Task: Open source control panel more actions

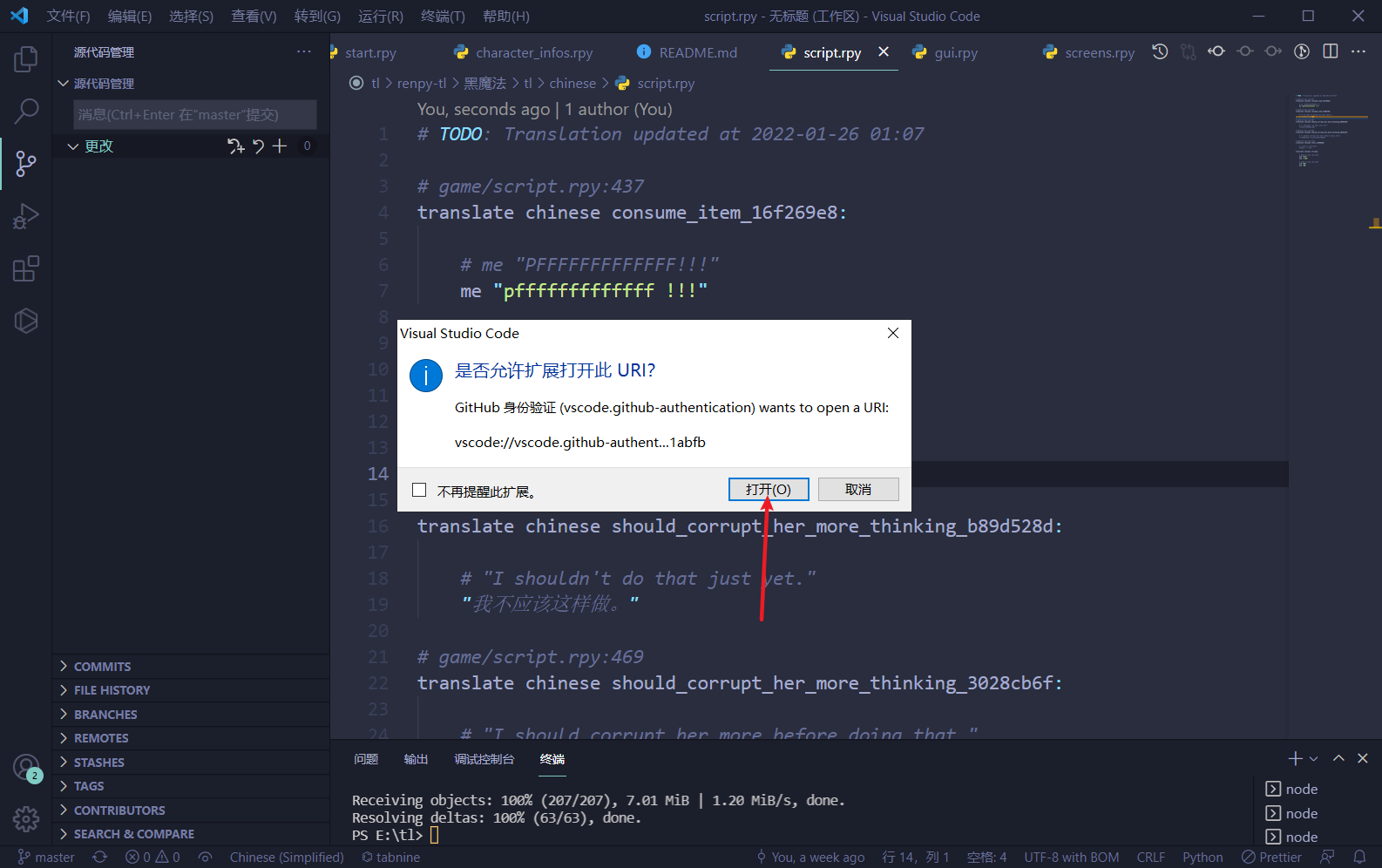Action: 303,51
